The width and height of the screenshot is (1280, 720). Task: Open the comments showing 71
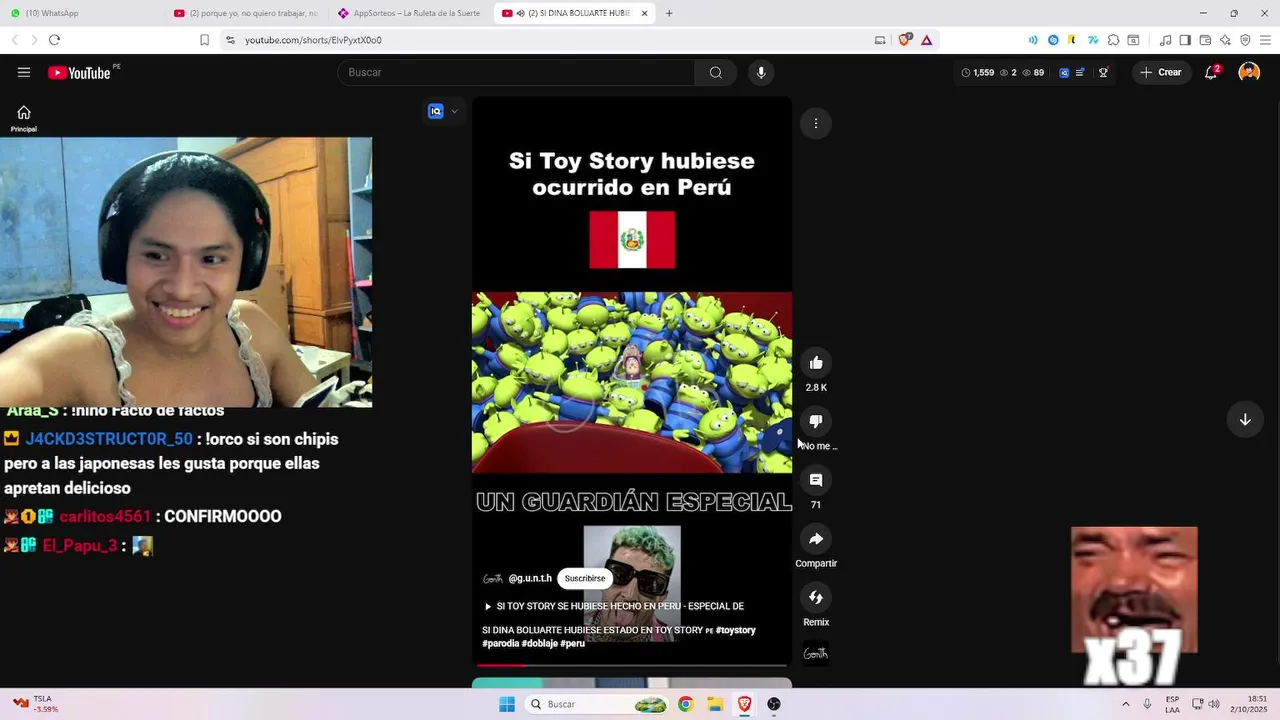816,480
